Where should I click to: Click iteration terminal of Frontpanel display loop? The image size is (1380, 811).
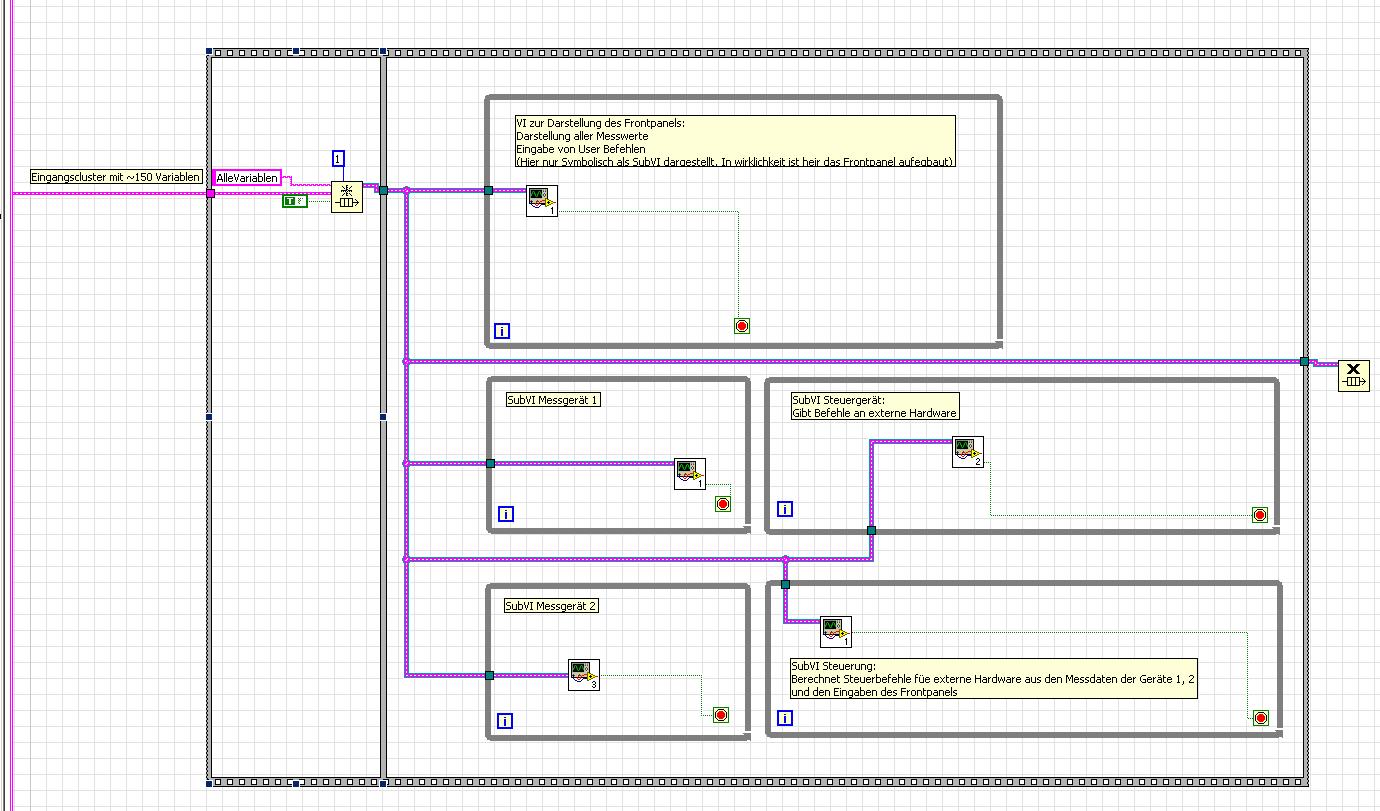pyautogui.click(x=502, y=331)
